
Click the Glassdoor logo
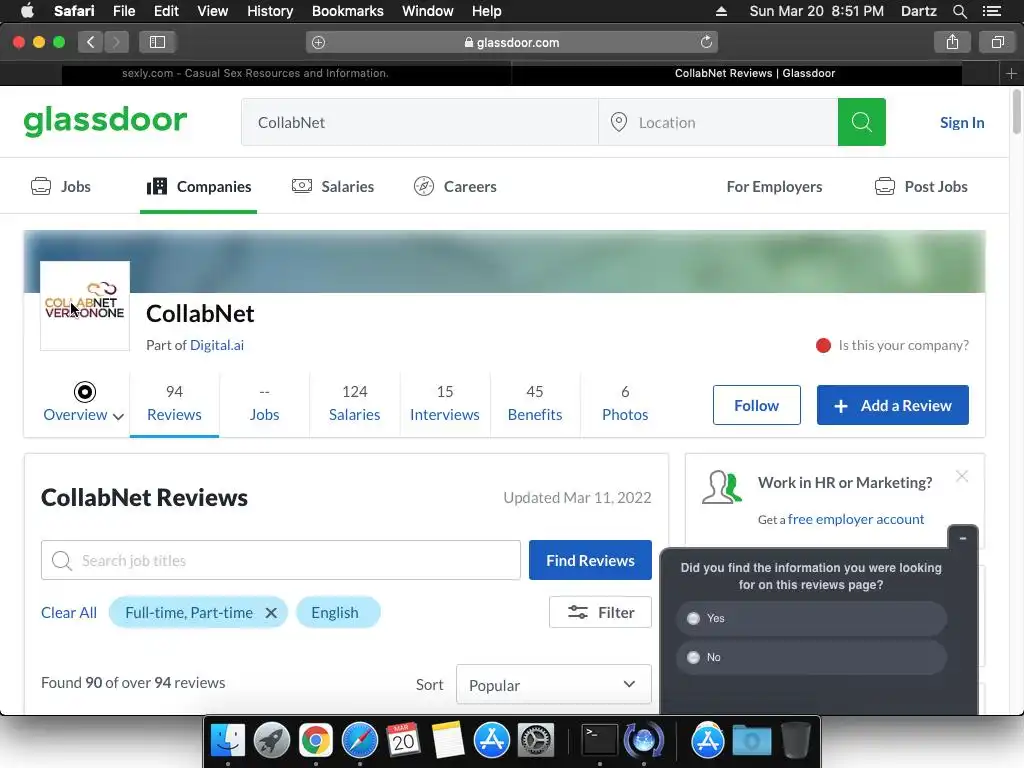click(105, 121)
